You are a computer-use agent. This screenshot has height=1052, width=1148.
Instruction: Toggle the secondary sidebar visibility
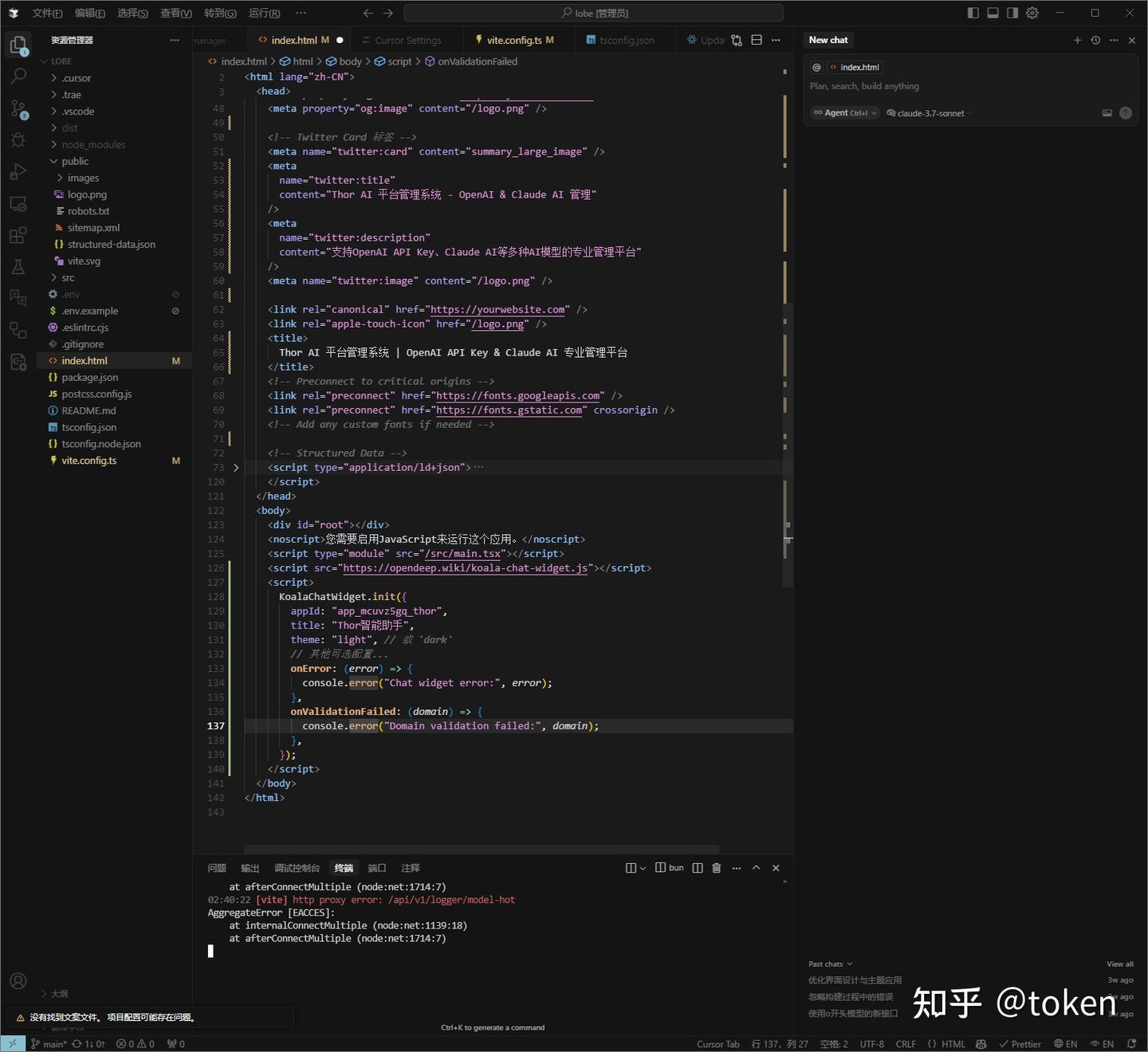[x=1012, y=13]
